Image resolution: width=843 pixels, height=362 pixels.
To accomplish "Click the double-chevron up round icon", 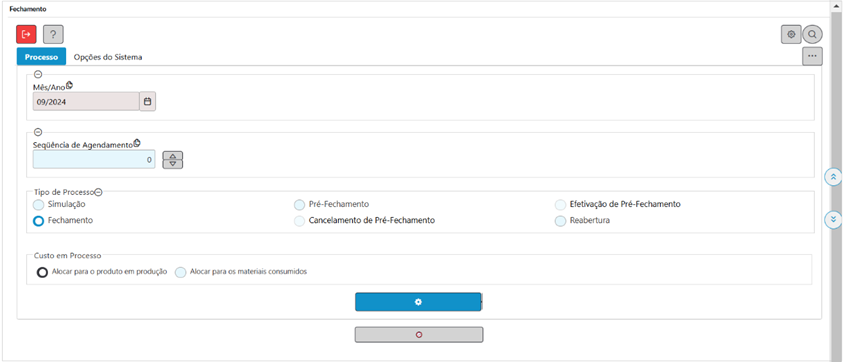I will [833, 177].
